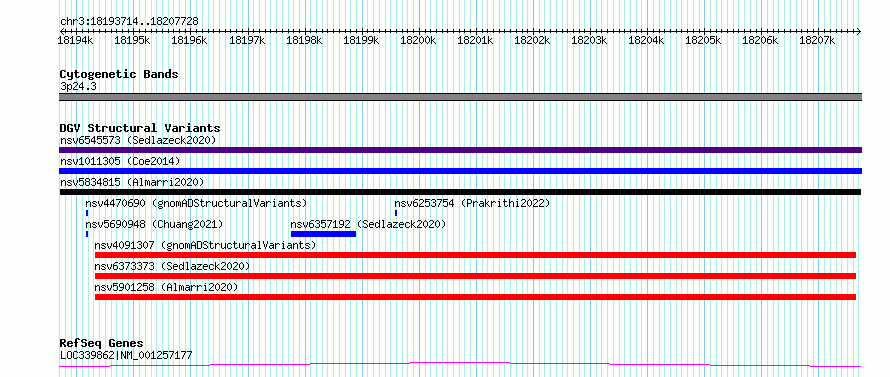This screenshot has width=890, height=377.
Task: Click the 18198k ruler tick label
Action: pyautogui.click(x=304, y=40)
